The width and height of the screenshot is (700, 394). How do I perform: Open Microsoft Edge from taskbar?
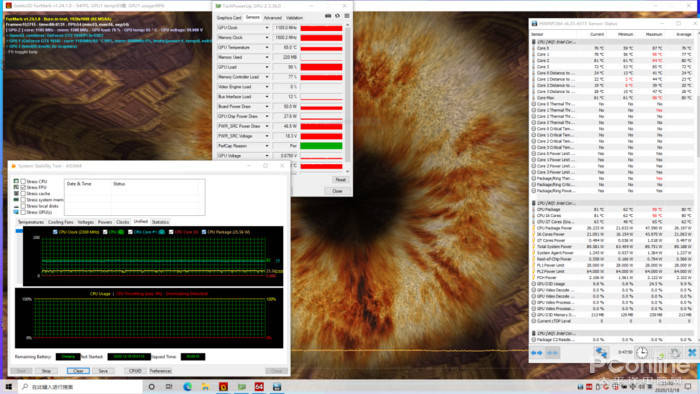coord(188,387)
